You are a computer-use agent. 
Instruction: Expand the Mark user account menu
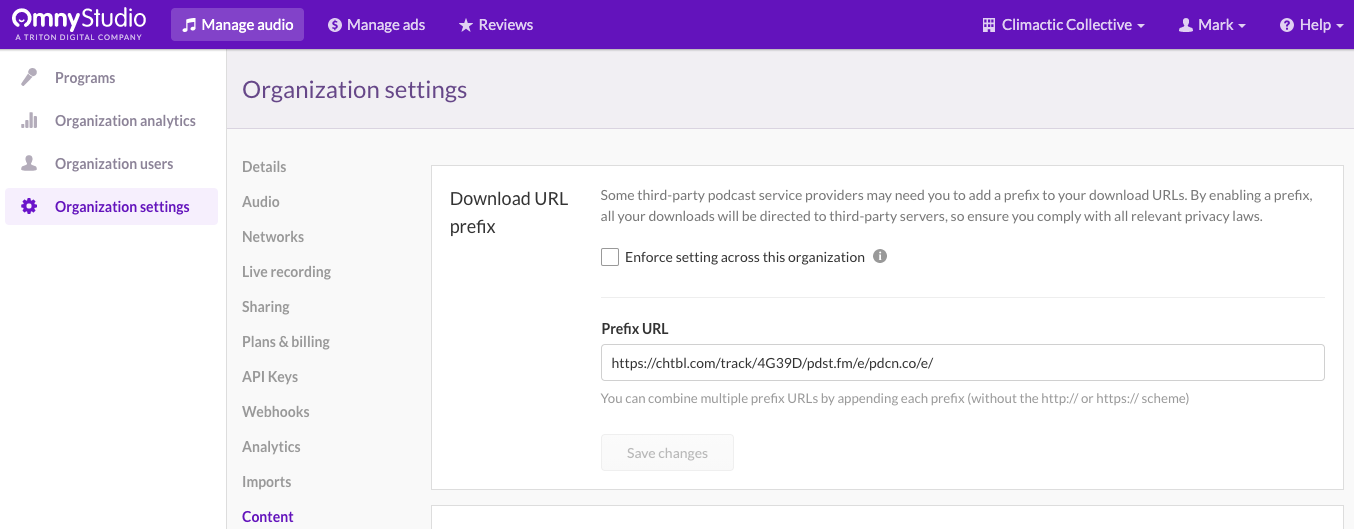[x=1212, y=25]
